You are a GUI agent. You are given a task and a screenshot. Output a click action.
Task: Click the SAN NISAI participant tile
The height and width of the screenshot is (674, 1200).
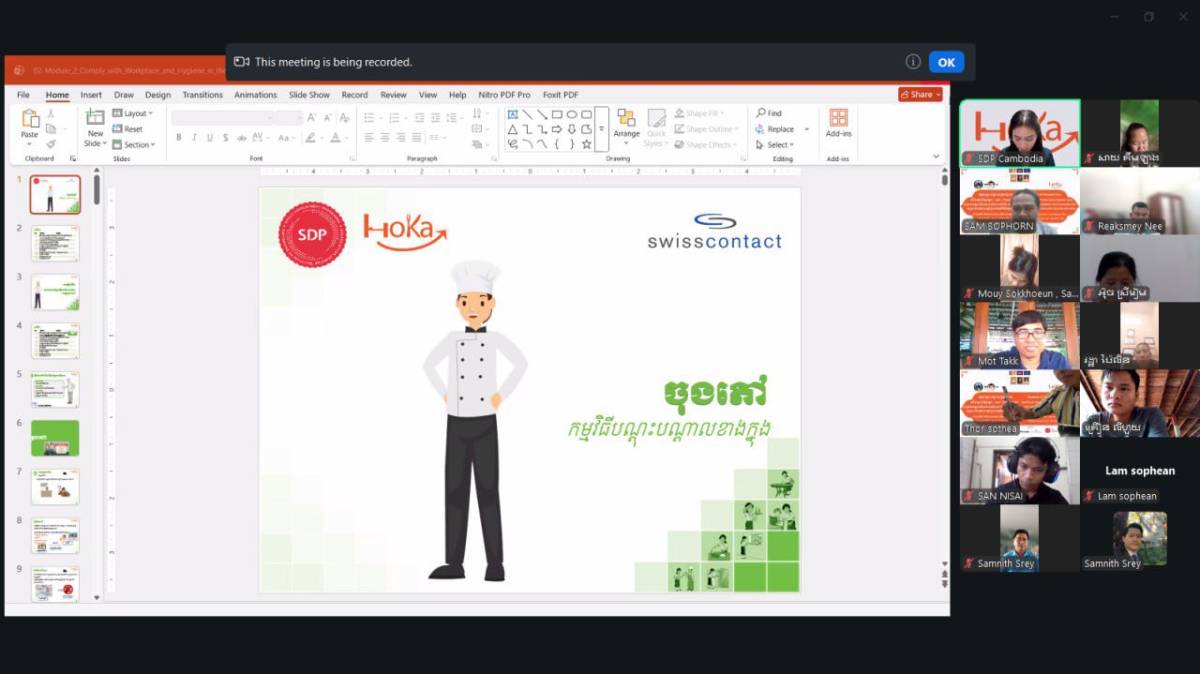click(1020, 470)
